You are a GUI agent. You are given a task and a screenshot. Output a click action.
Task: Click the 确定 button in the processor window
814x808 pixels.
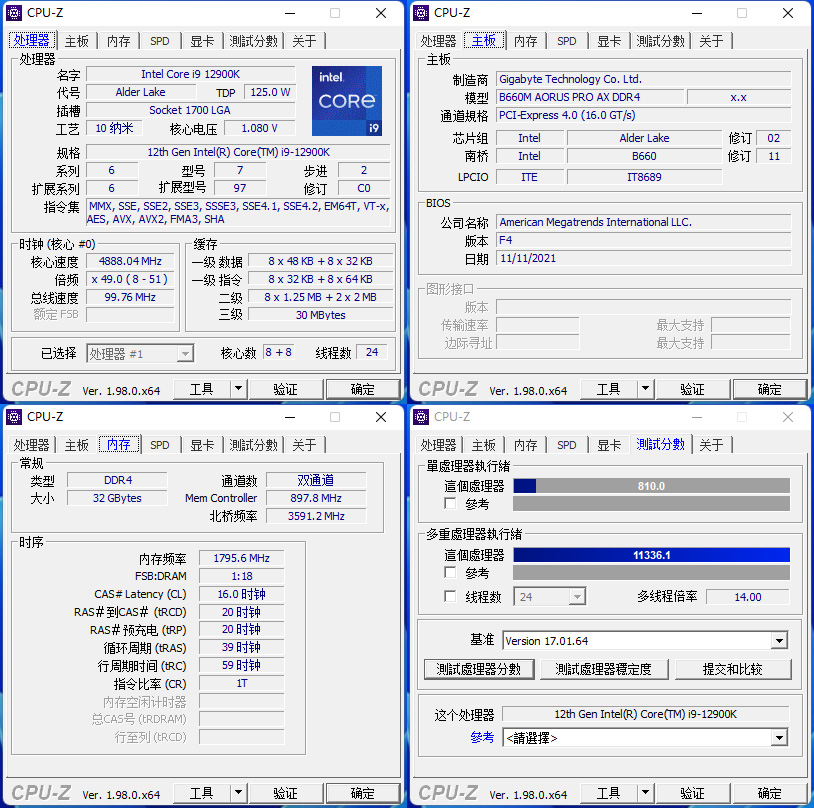pos(362,389)
